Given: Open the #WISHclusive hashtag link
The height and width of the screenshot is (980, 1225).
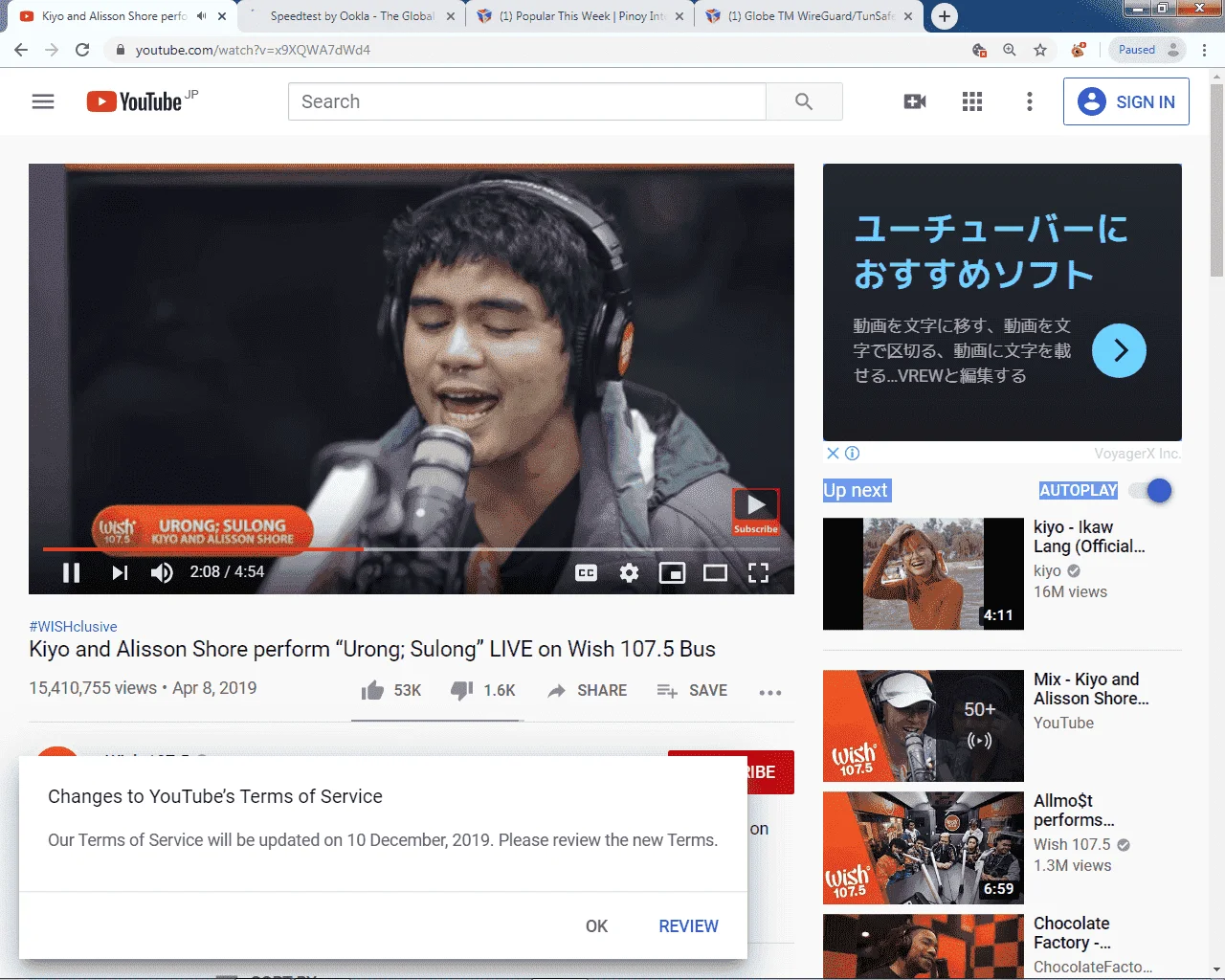Looking at the screenshot, I should (x=73, y=627).
